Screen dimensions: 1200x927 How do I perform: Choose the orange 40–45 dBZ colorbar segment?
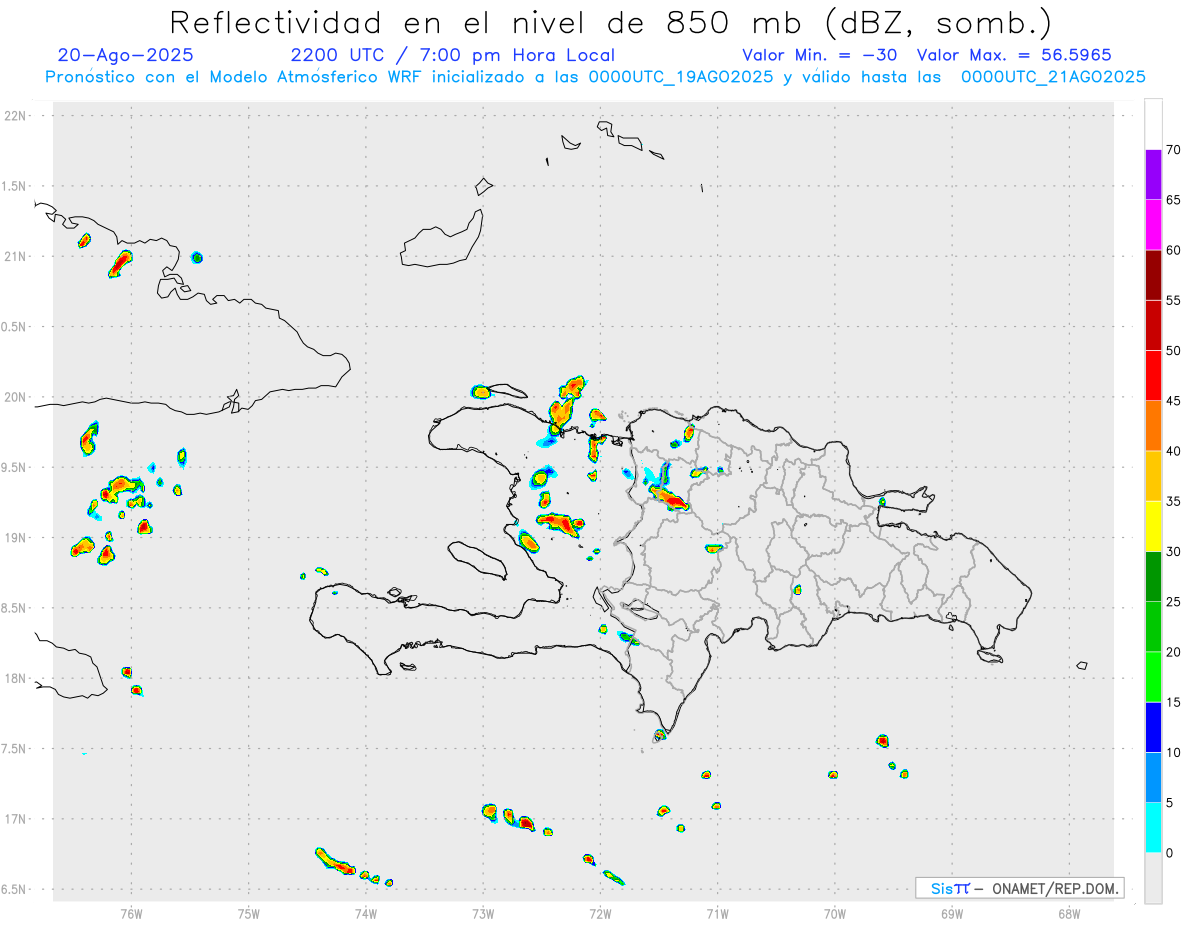pos(1153,426)
